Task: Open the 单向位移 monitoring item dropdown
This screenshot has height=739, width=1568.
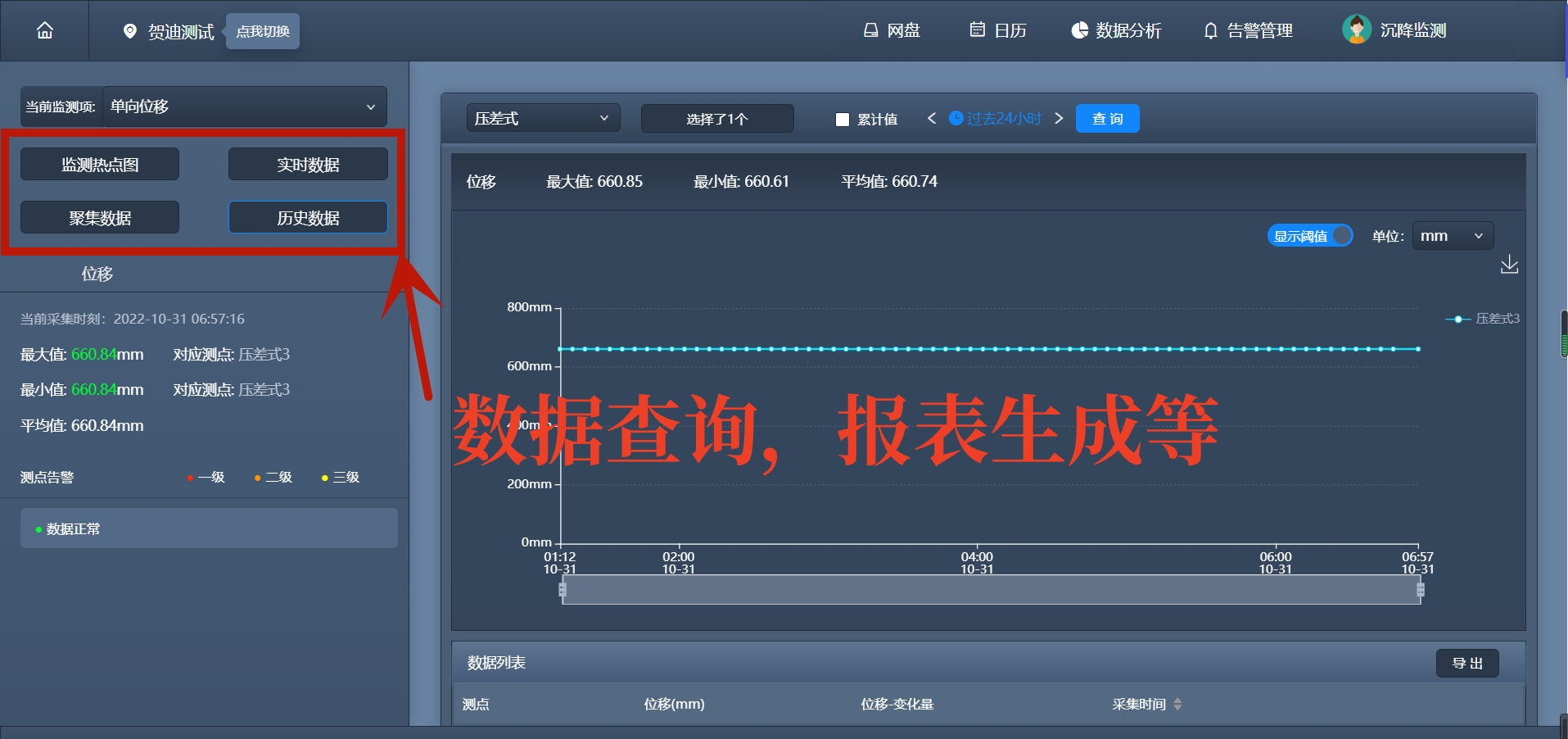Action: 244,107
